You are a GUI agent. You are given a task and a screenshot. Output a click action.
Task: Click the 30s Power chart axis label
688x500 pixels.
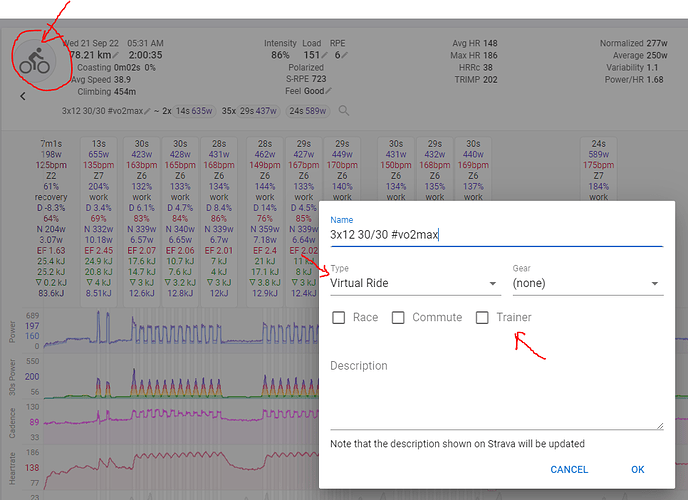coord(12,377)
